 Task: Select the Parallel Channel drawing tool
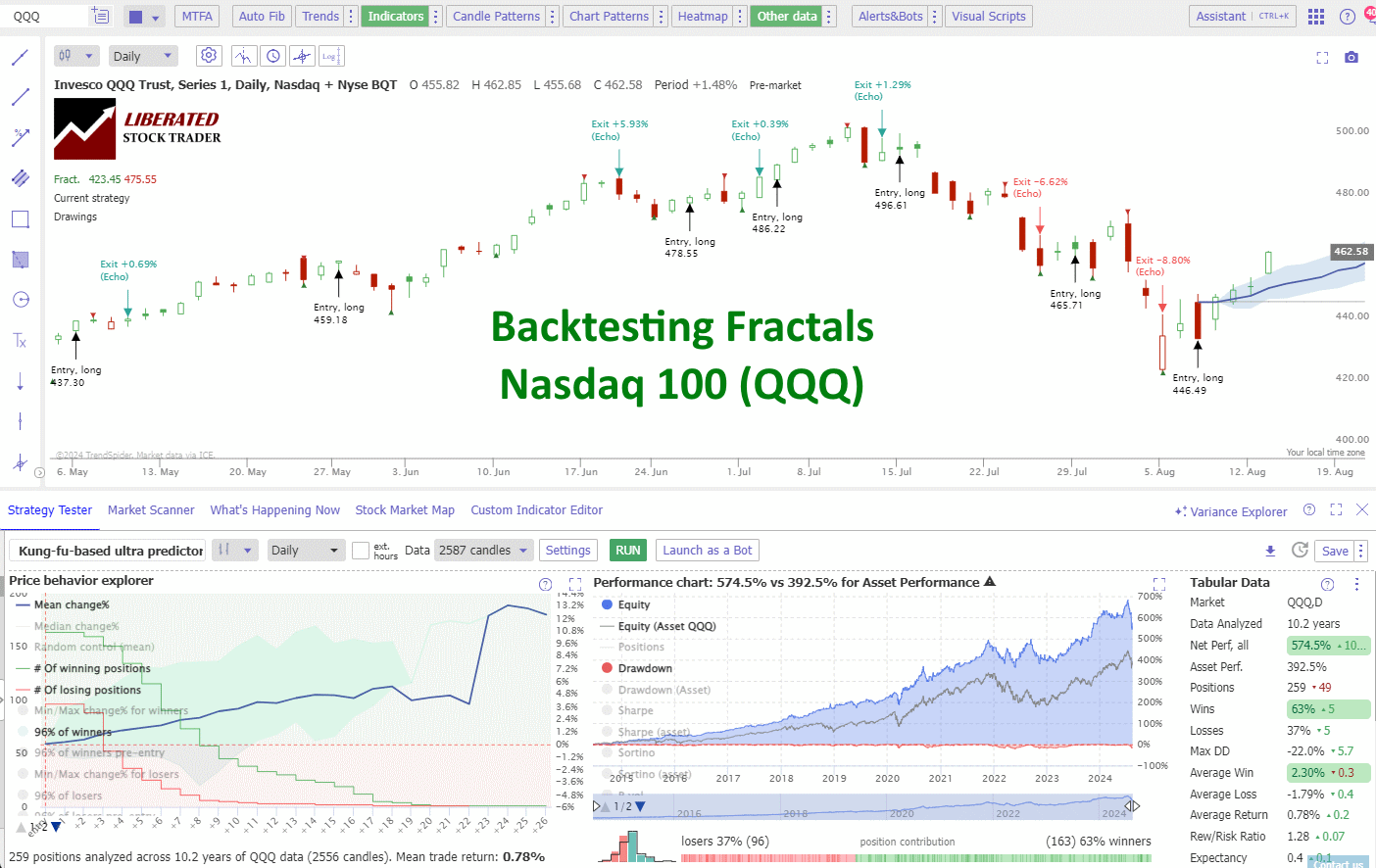coord(20,177)
